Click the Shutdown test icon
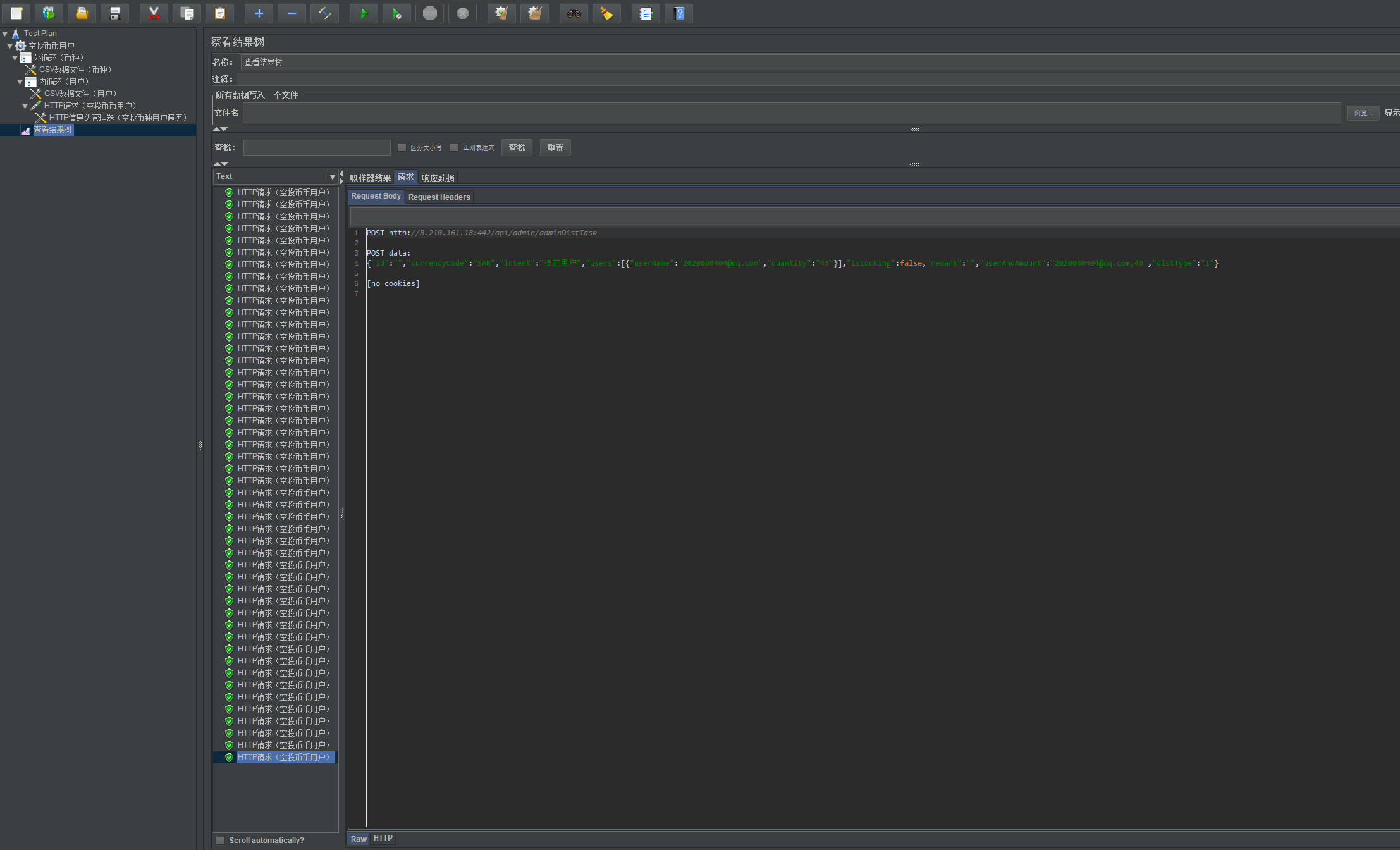 coord(462,13)
